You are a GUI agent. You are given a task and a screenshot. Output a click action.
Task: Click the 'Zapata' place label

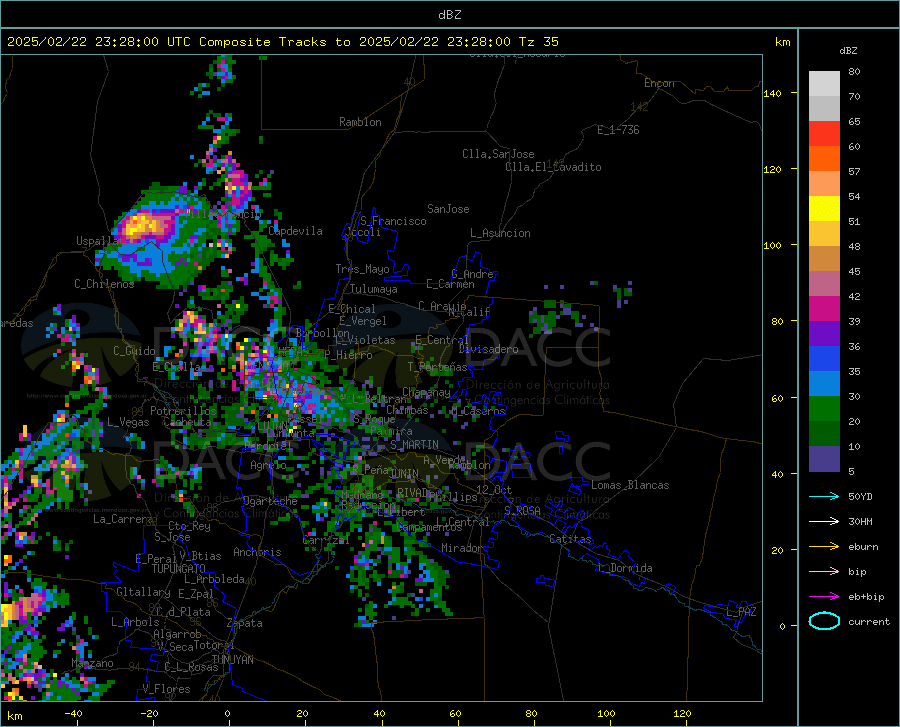(x=245, y=623)
